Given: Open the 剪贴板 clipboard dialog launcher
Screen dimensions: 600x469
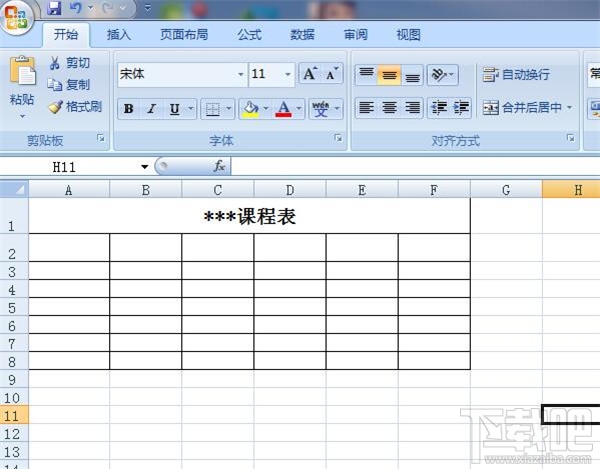Looking at the screenshot, I should pyautogui.click(x=101, y=138).
